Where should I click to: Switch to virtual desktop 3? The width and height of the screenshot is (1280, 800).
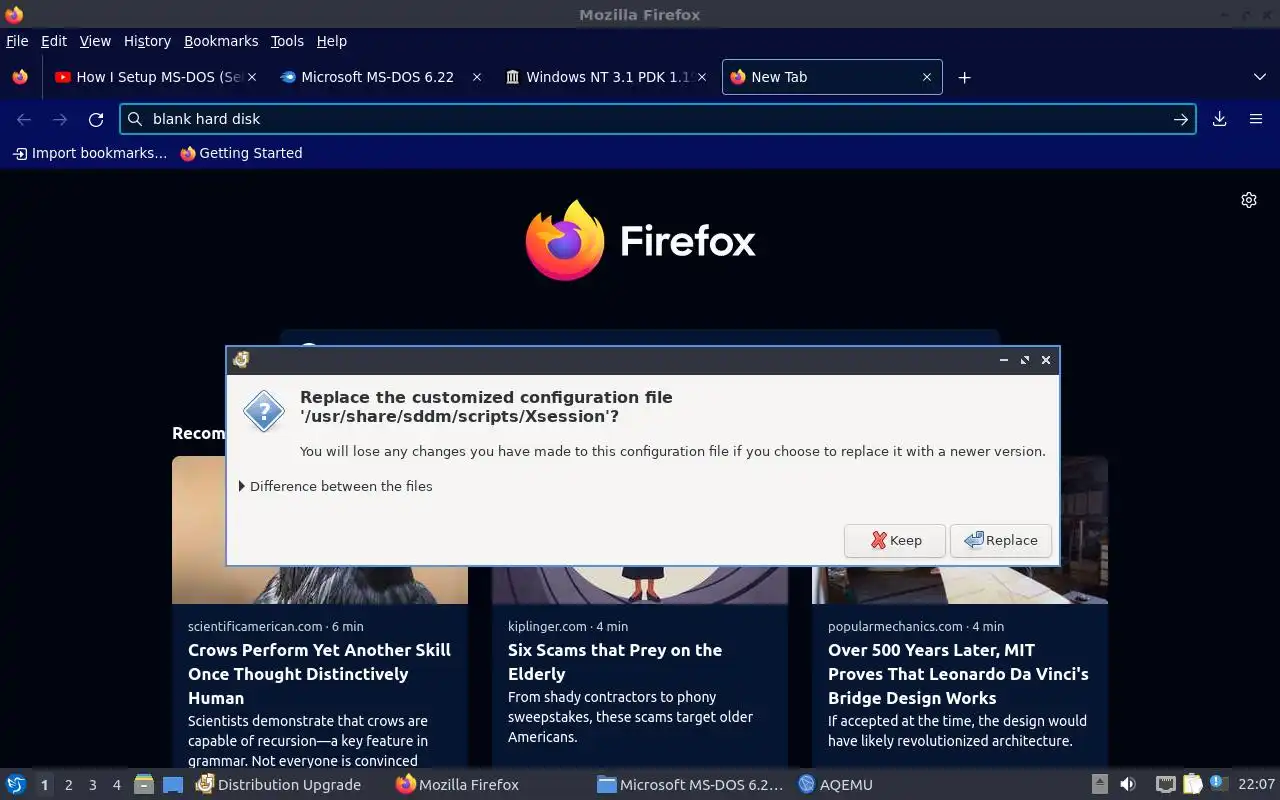93,785
